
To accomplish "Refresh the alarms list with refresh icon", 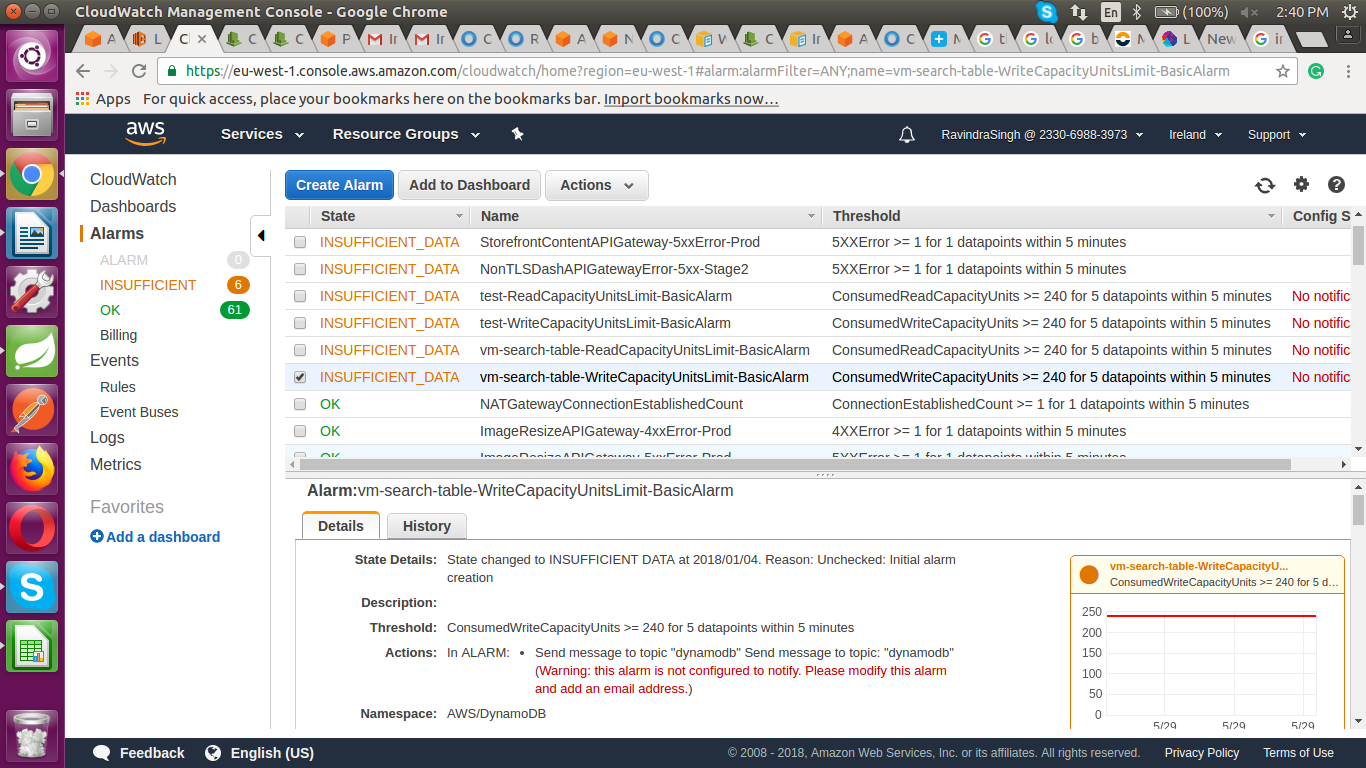I will pos(1265,185).
